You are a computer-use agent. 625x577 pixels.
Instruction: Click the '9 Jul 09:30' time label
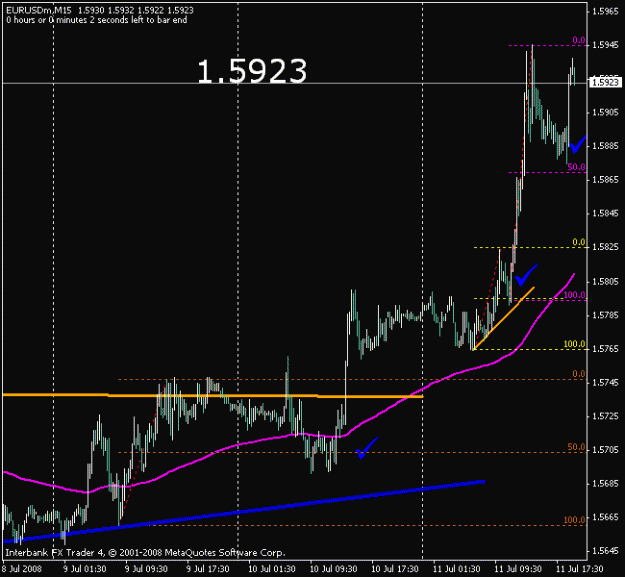[x=146, y=569]
